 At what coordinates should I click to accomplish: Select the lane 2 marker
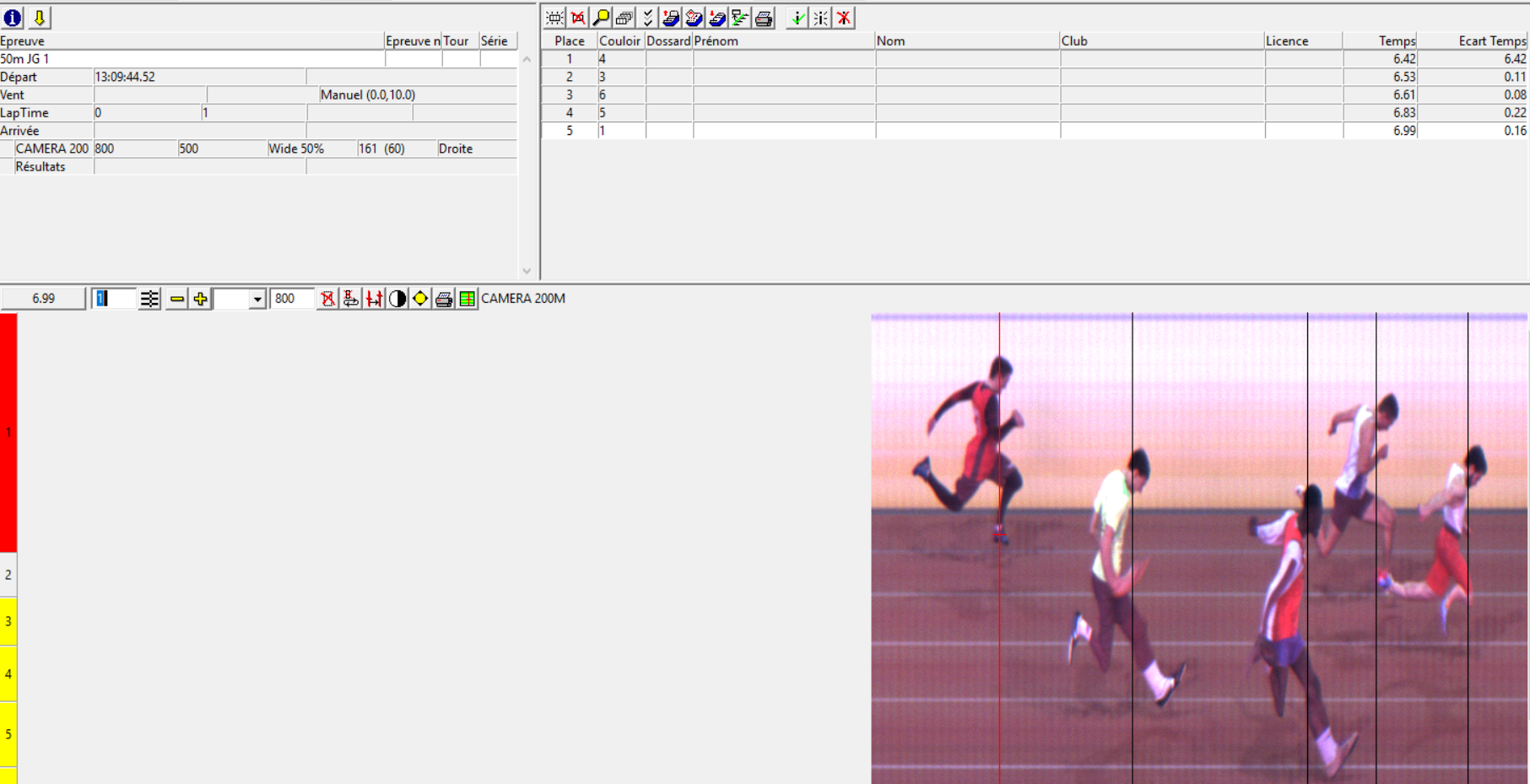8,575
